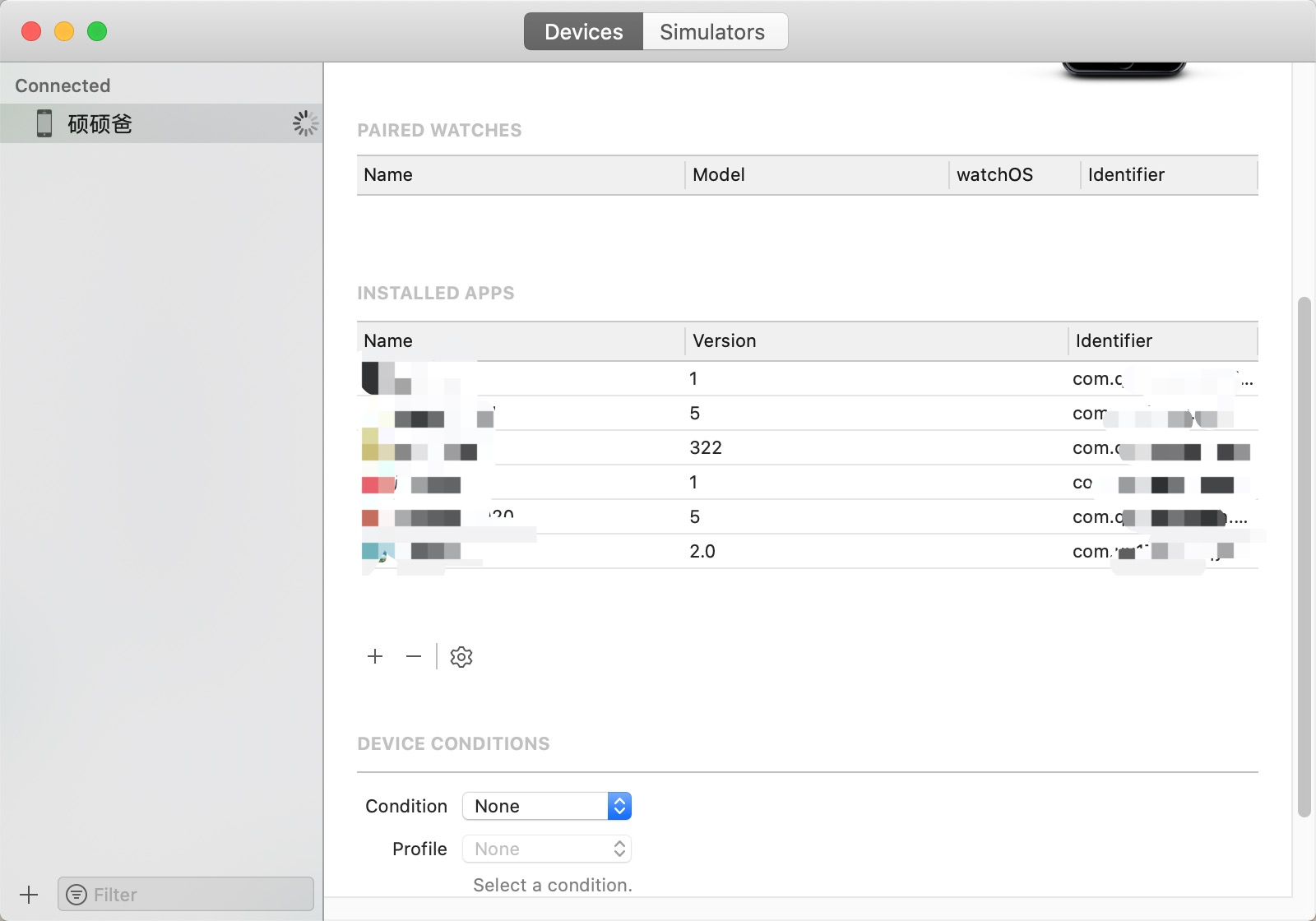Click the watchOS column header
Screen dimensions: 1316x921
click(1014, 174)
